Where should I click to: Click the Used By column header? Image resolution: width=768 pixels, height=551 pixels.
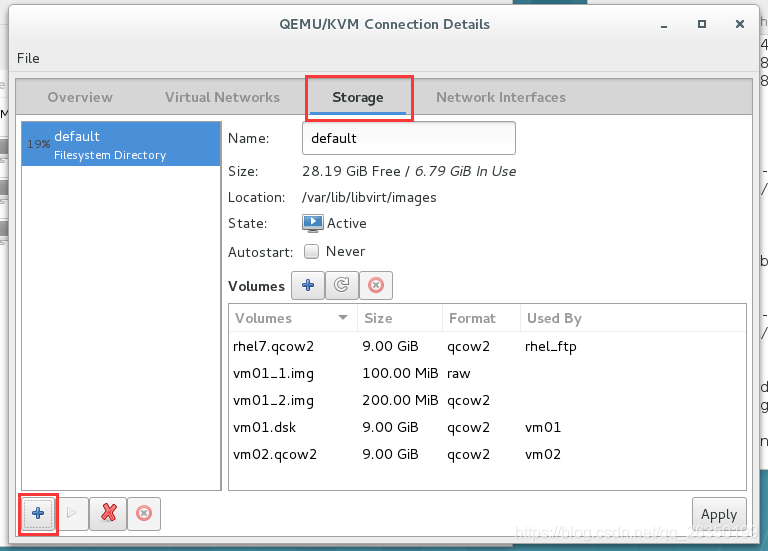[633, 318]
